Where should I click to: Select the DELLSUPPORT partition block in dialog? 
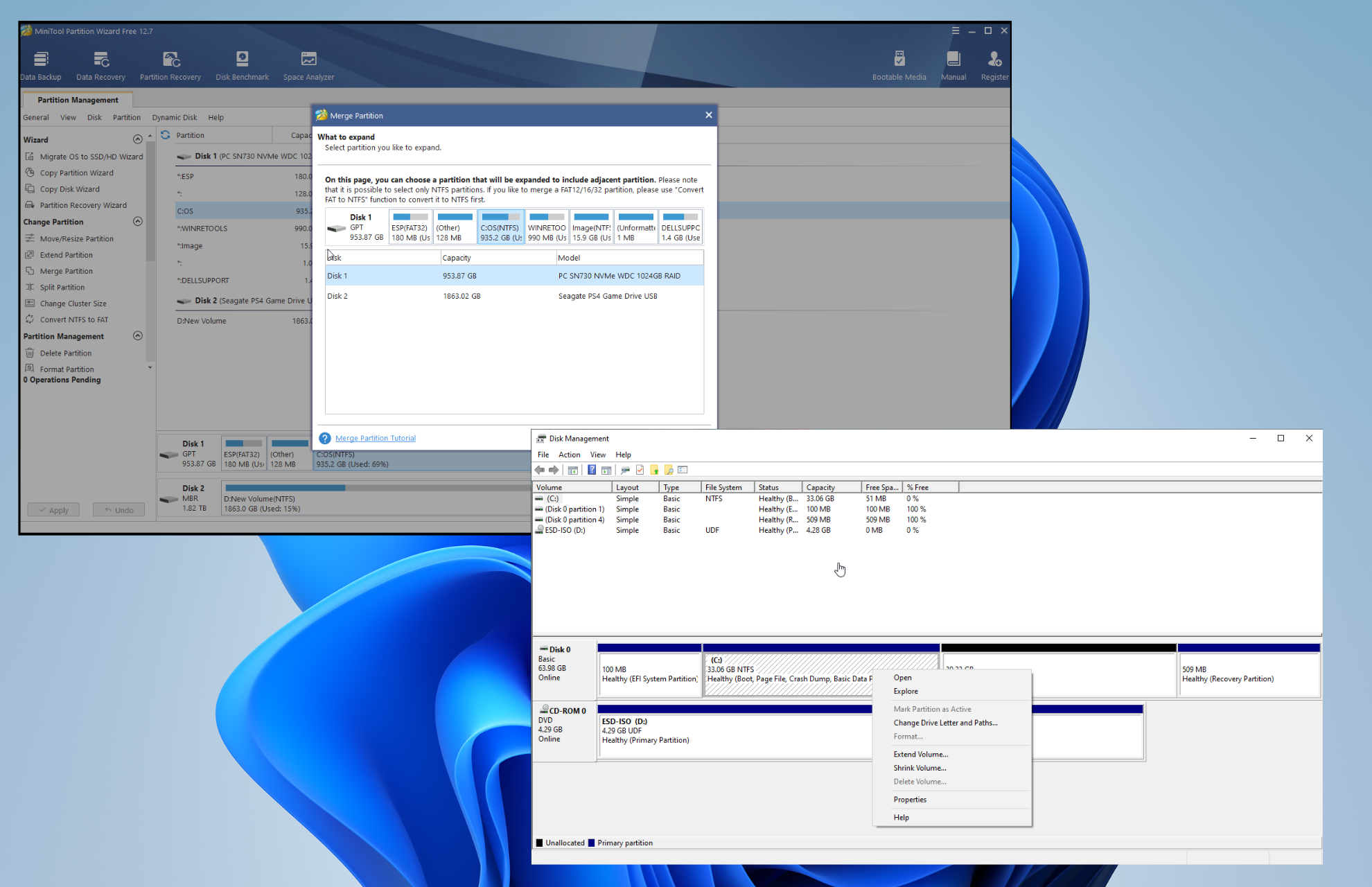[680, 227]
